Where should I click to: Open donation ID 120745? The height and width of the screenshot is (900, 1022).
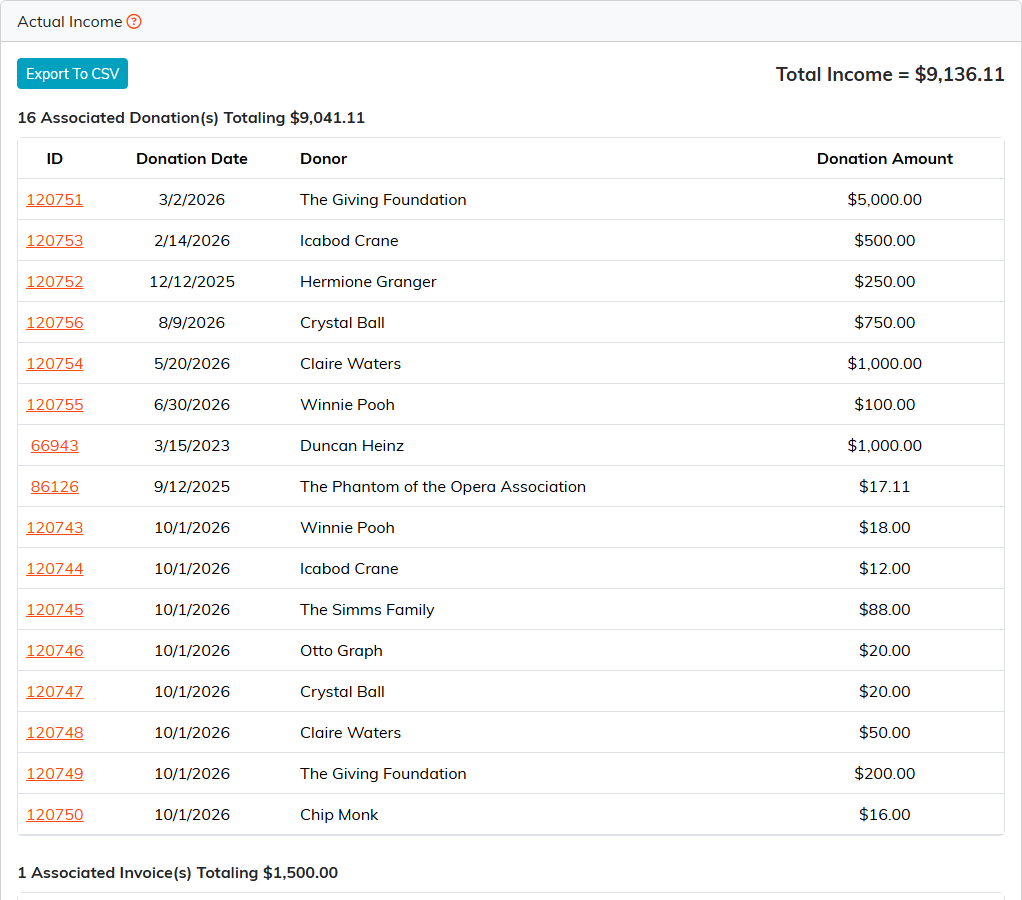(55, 610)
